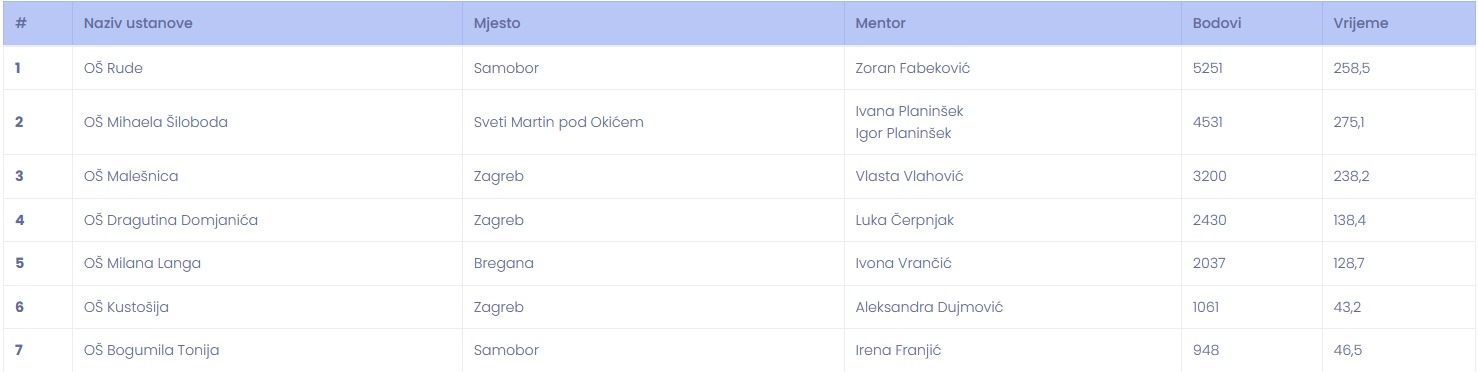Click the 5251 points value
The width and height of the screenshot is (1478, 372).
[1208, 68]
